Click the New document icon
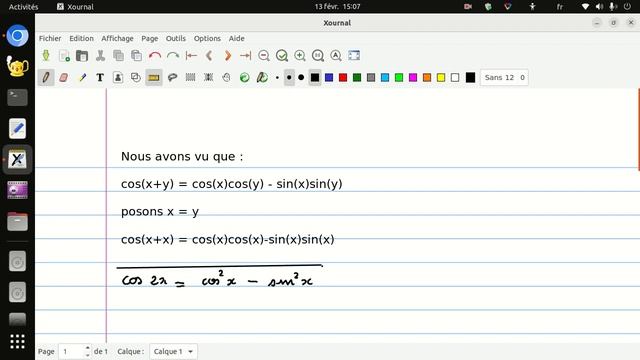 64,56
